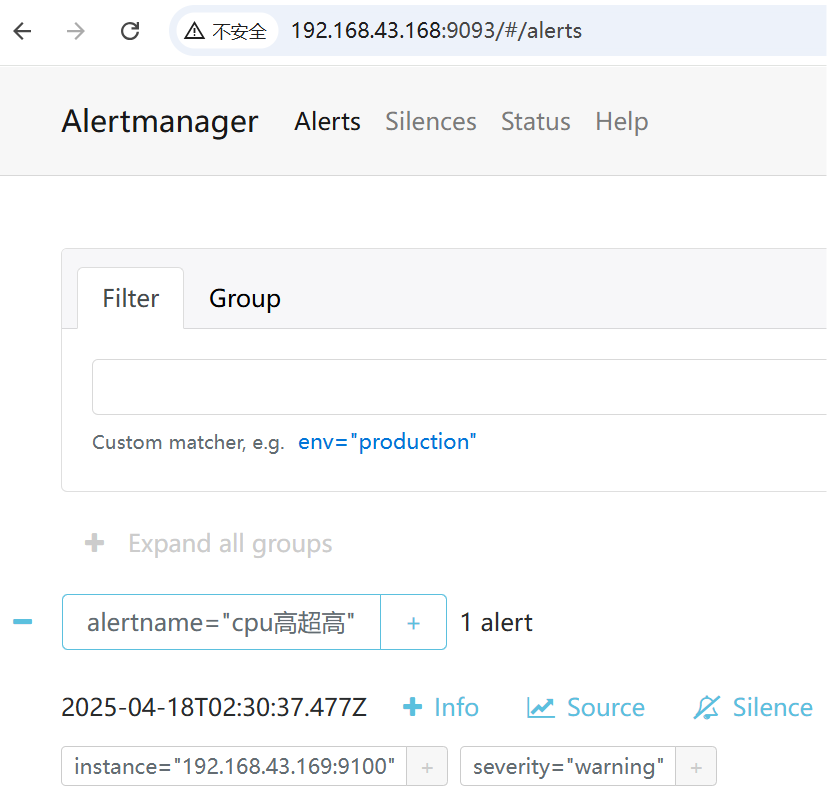This screenshot has width=827, height=795.
Task: Focus the address bar showing 192.168.43.168:9093/#/alerts
Action: click(436, 31)
